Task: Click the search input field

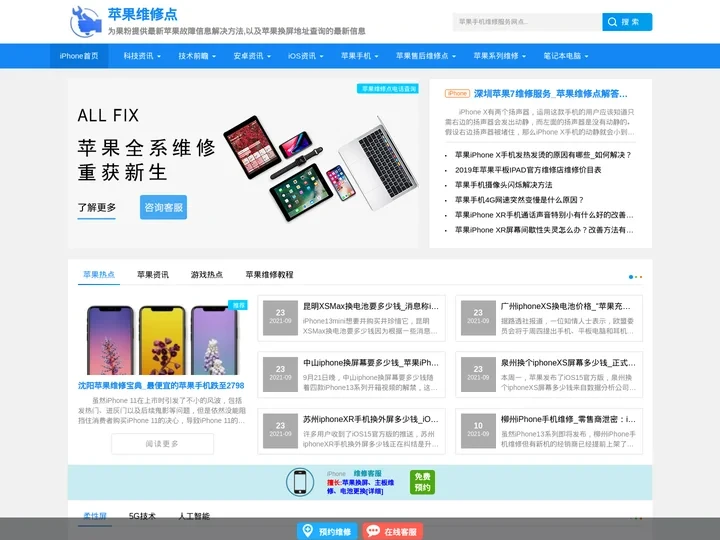Action: tap(527, 22)
